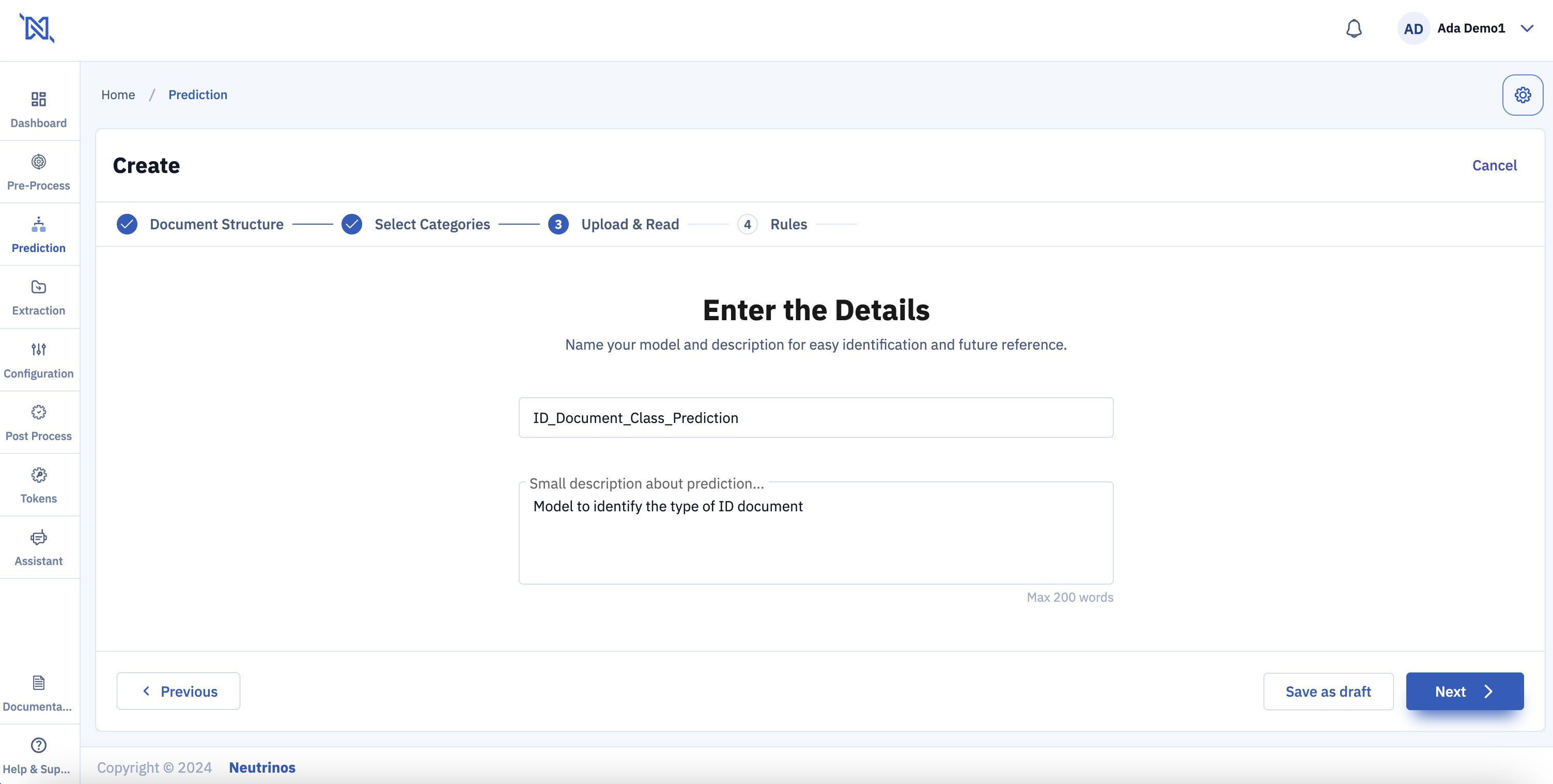
Task: Click Save as draft button
Action: 1328,691
